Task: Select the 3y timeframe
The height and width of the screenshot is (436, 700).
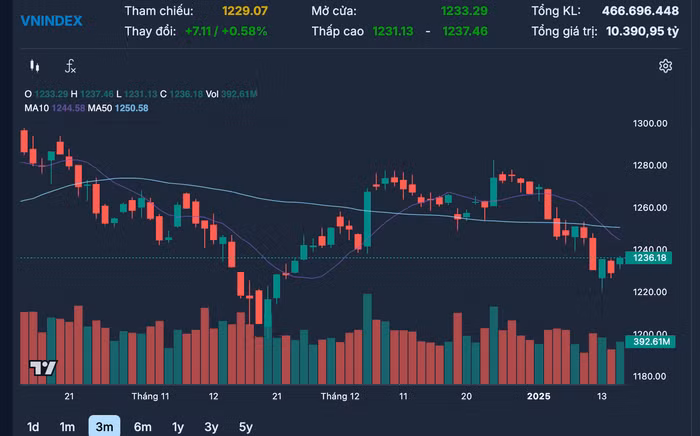Action: 211,428
